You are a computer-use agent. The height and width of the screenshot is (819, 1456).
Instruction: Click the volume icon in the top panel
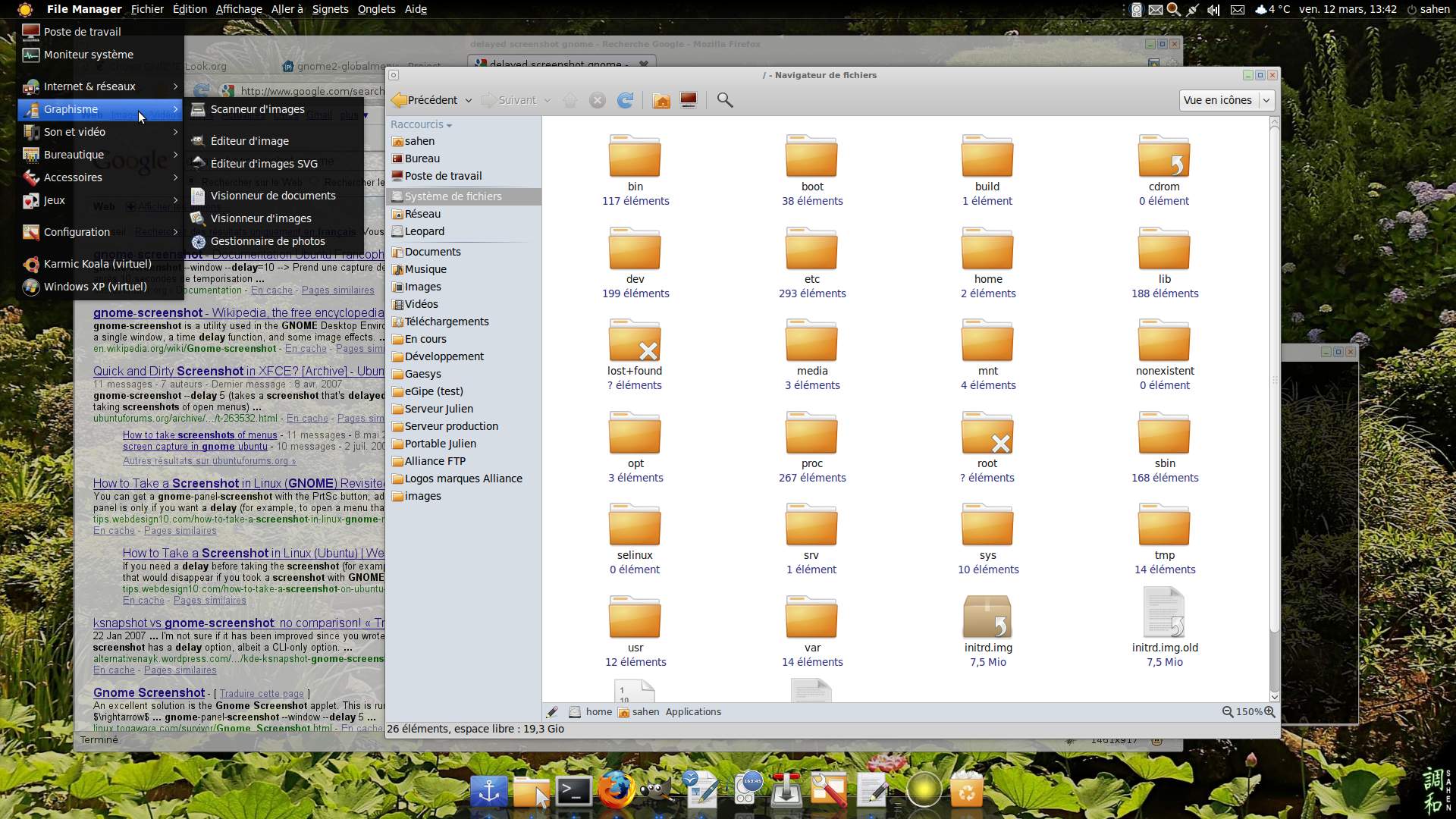(x=1213, y=9)
